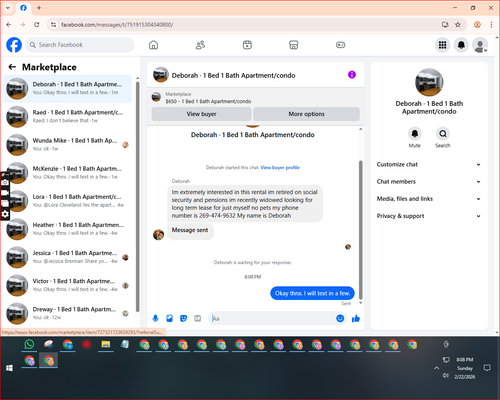
Task: Click the Search Facebook field
Action: coord(80,45)
